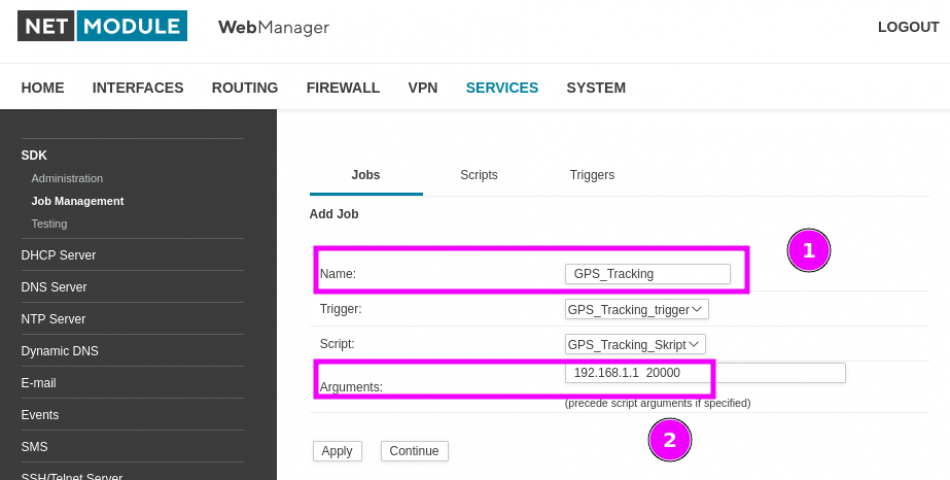Click the Arguments text field
Screen dimensions: 950x480
tap(705, 373)
